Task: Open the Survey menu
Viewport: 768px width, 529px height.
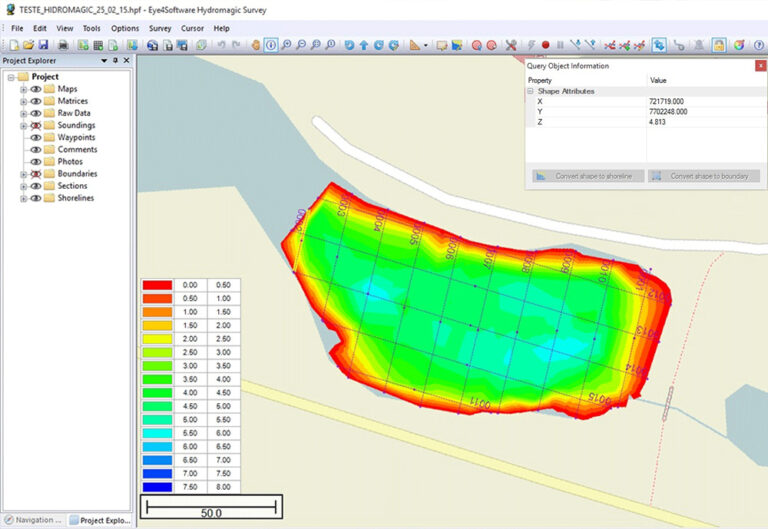Action: (160, 28)
